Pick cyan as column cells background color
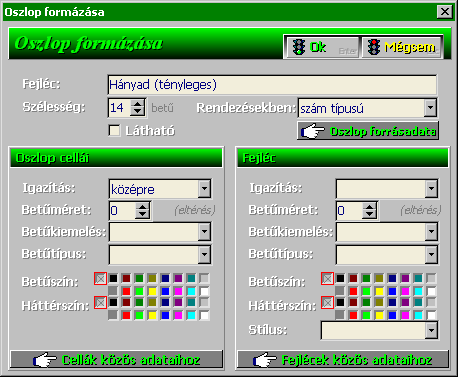458x377 pixels. (x=191, y=315)
